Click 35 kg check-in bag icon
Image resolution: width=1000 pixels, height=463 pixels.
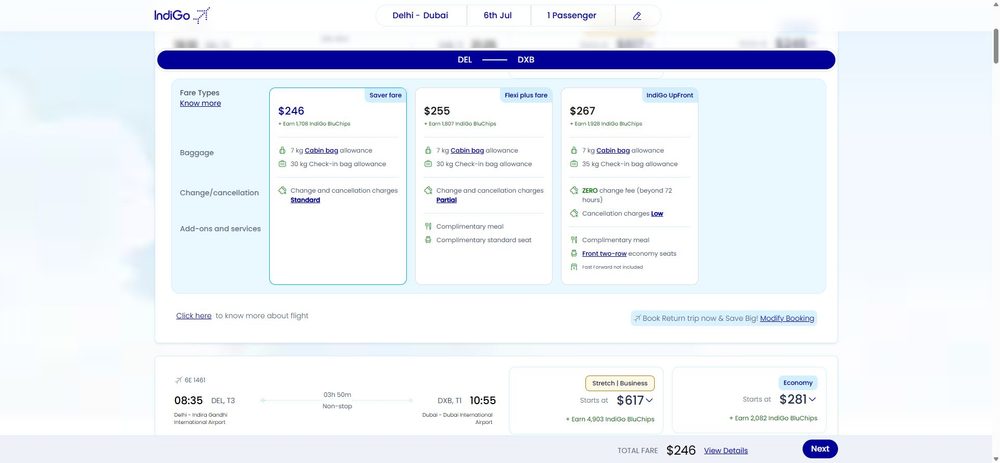point(574,164)
